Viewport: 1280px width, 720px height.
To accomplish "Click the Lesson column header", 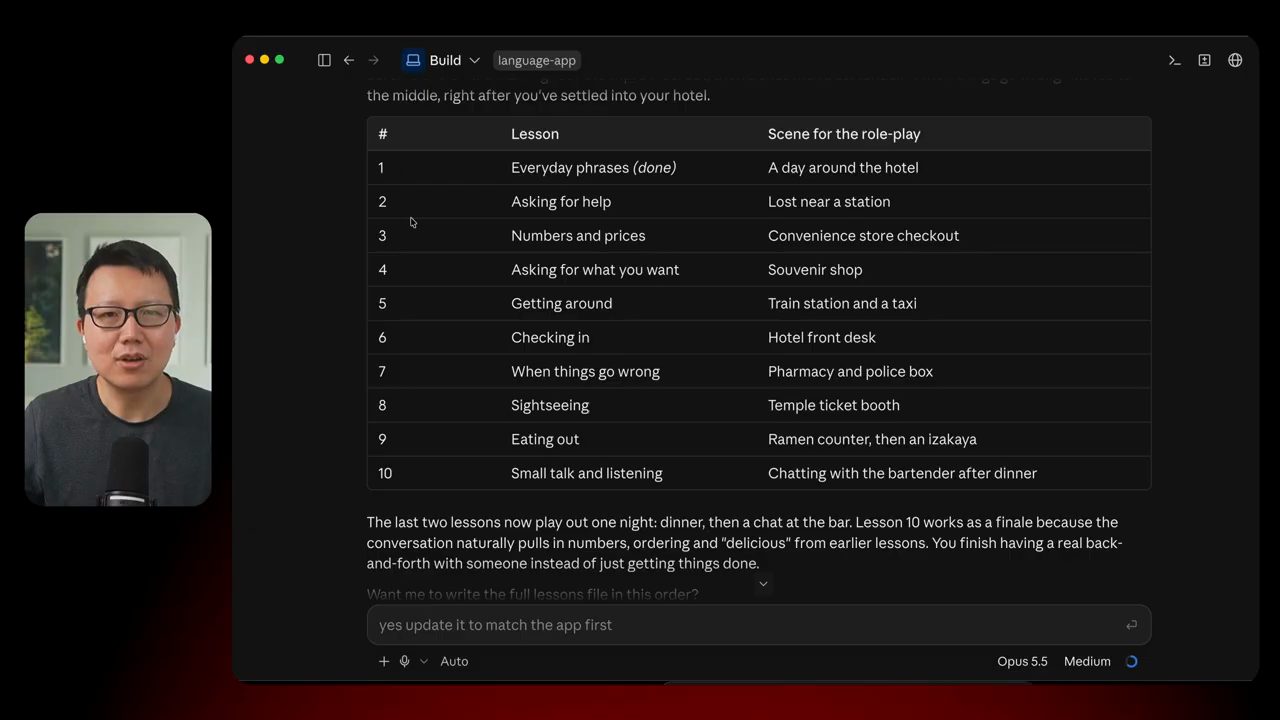I will [x=535, y=134].
